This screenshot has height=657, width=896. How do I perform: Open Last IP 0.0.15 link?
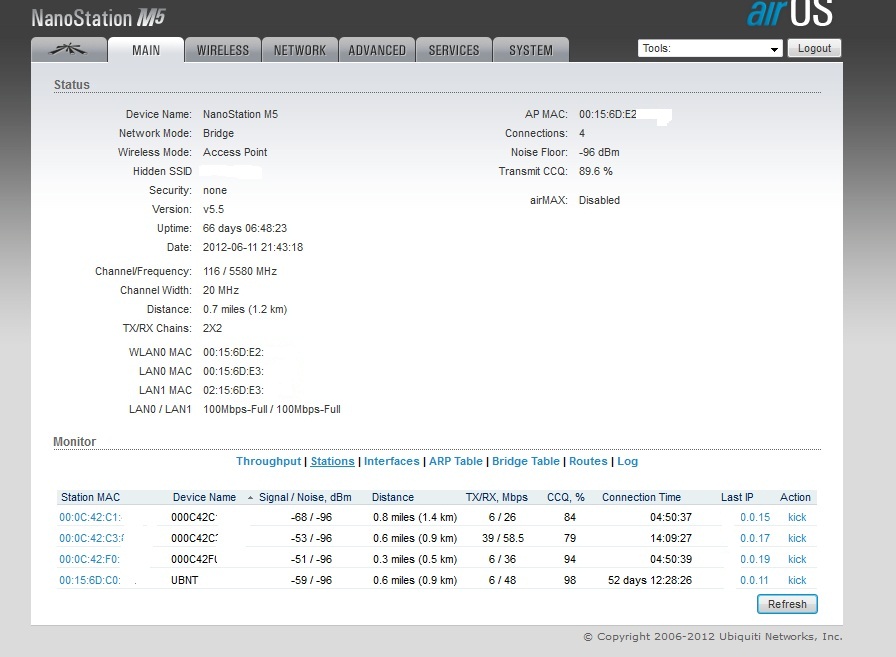click(755, 517)
